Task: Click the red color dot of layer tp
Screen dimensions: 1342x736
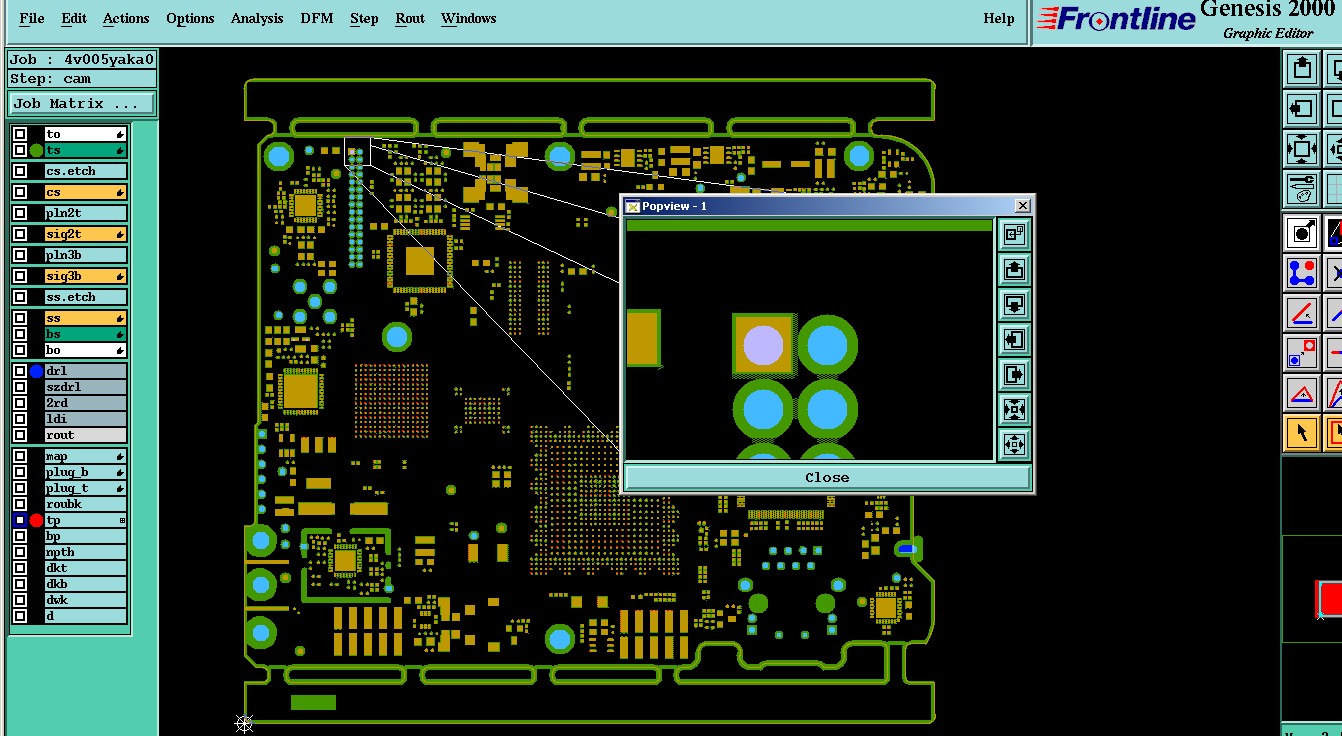Action: coord(37,520)
